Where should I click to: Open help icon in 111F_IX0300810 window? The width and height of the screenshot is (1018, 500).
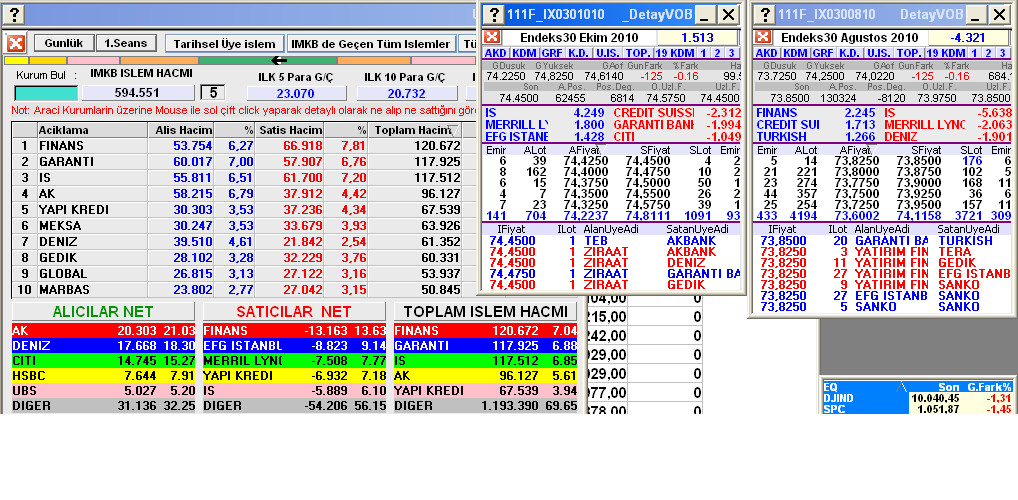766,14
